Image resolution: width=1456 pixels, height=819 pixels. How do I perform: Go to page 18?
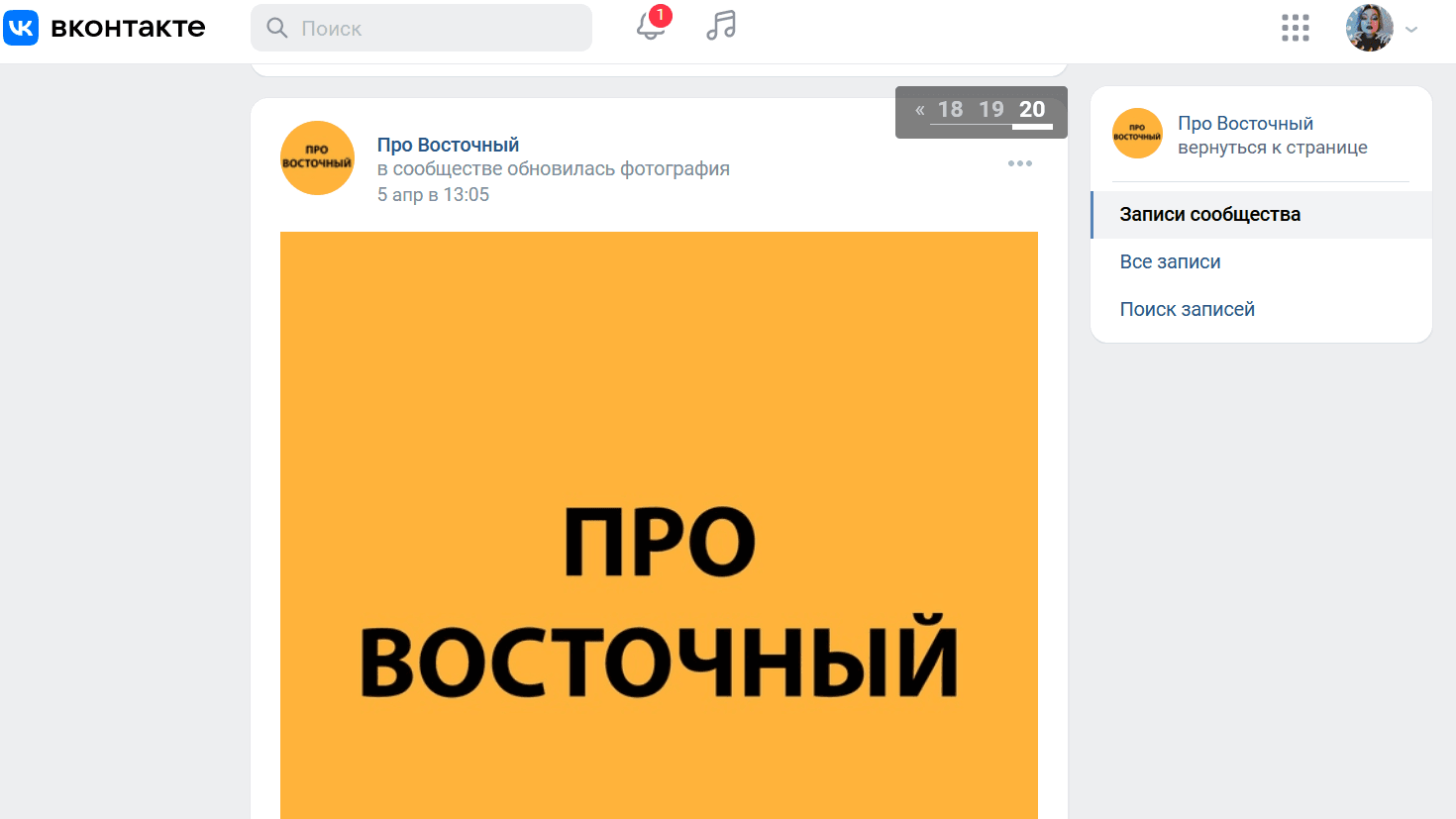(x=950, y=110)
